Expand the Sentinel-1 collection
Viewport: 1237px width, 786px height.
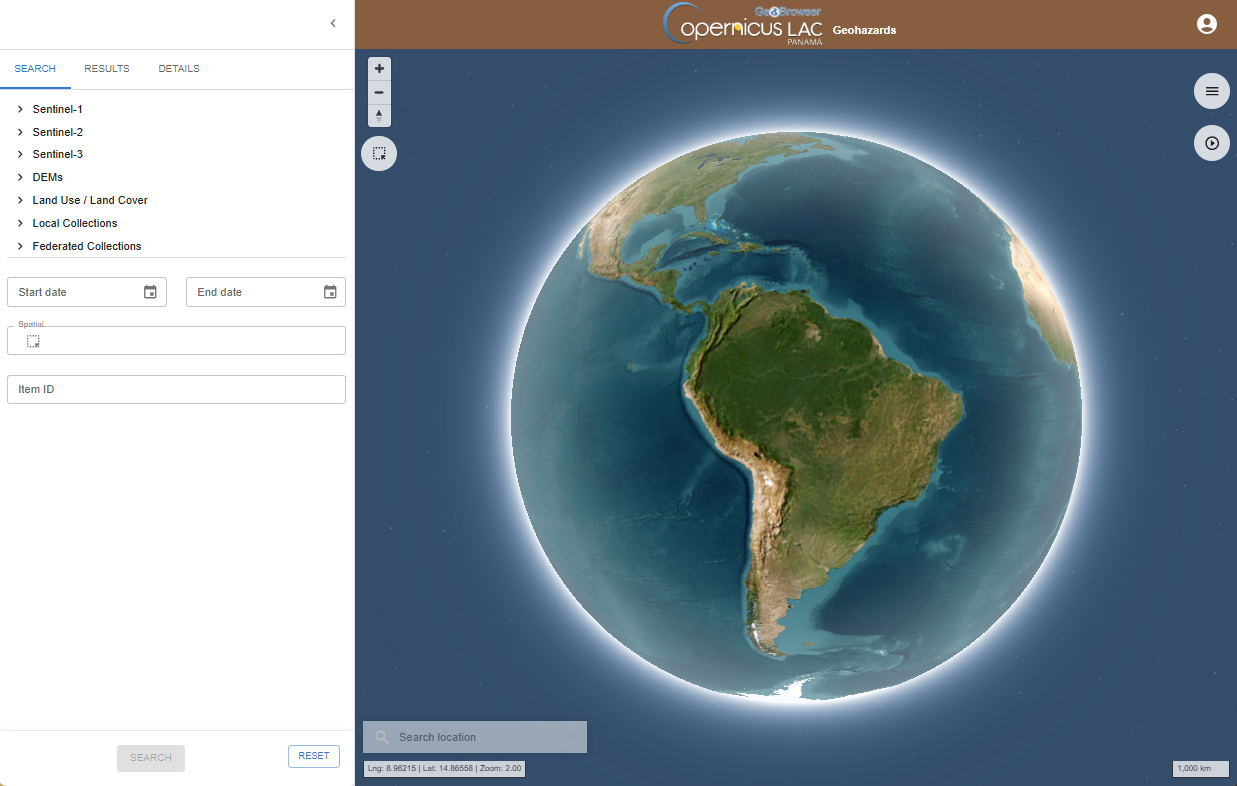[20, 109]
